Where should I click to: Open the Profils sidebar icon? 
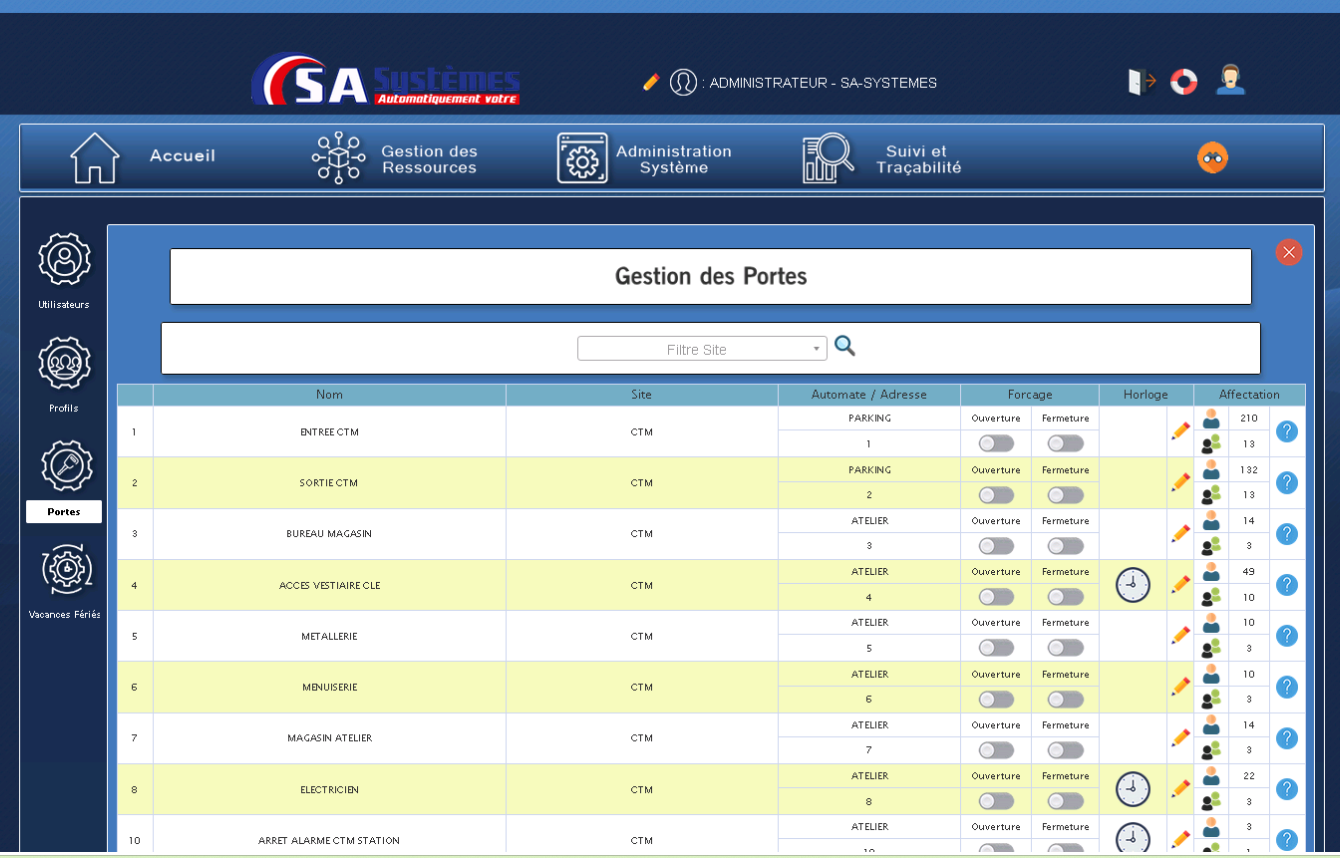[x=65, y=364]
